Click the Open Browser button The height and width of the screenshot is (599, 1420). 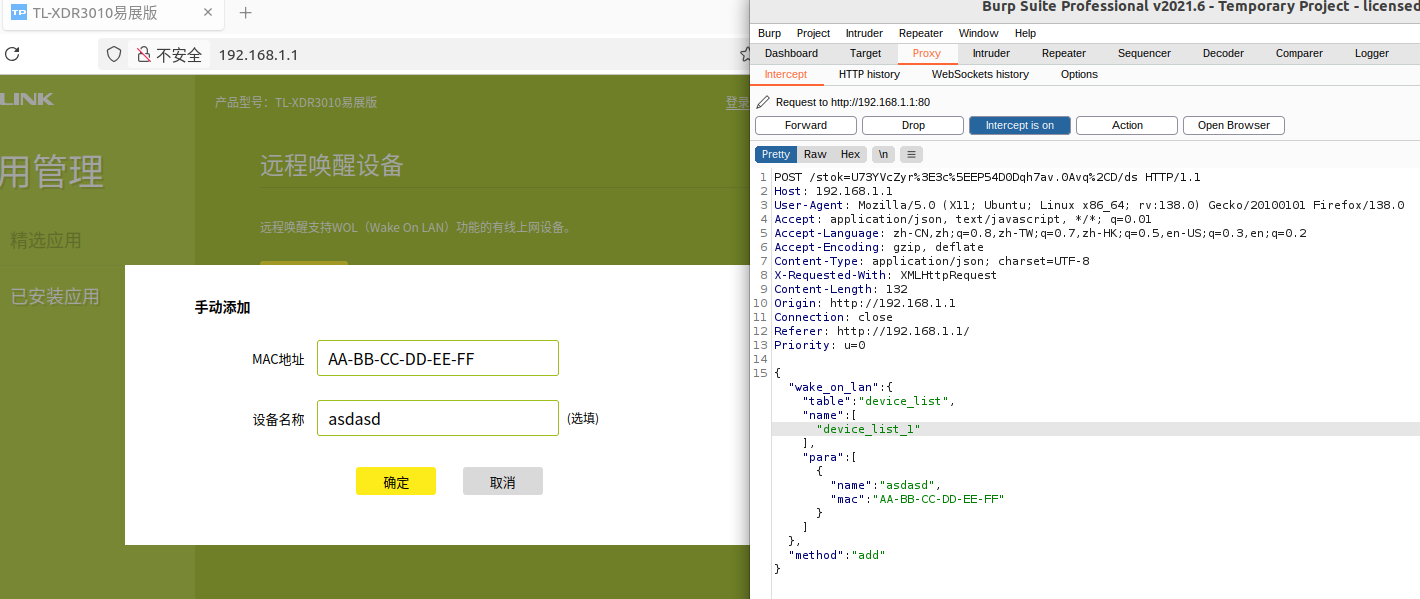(x=1234, y=125)
